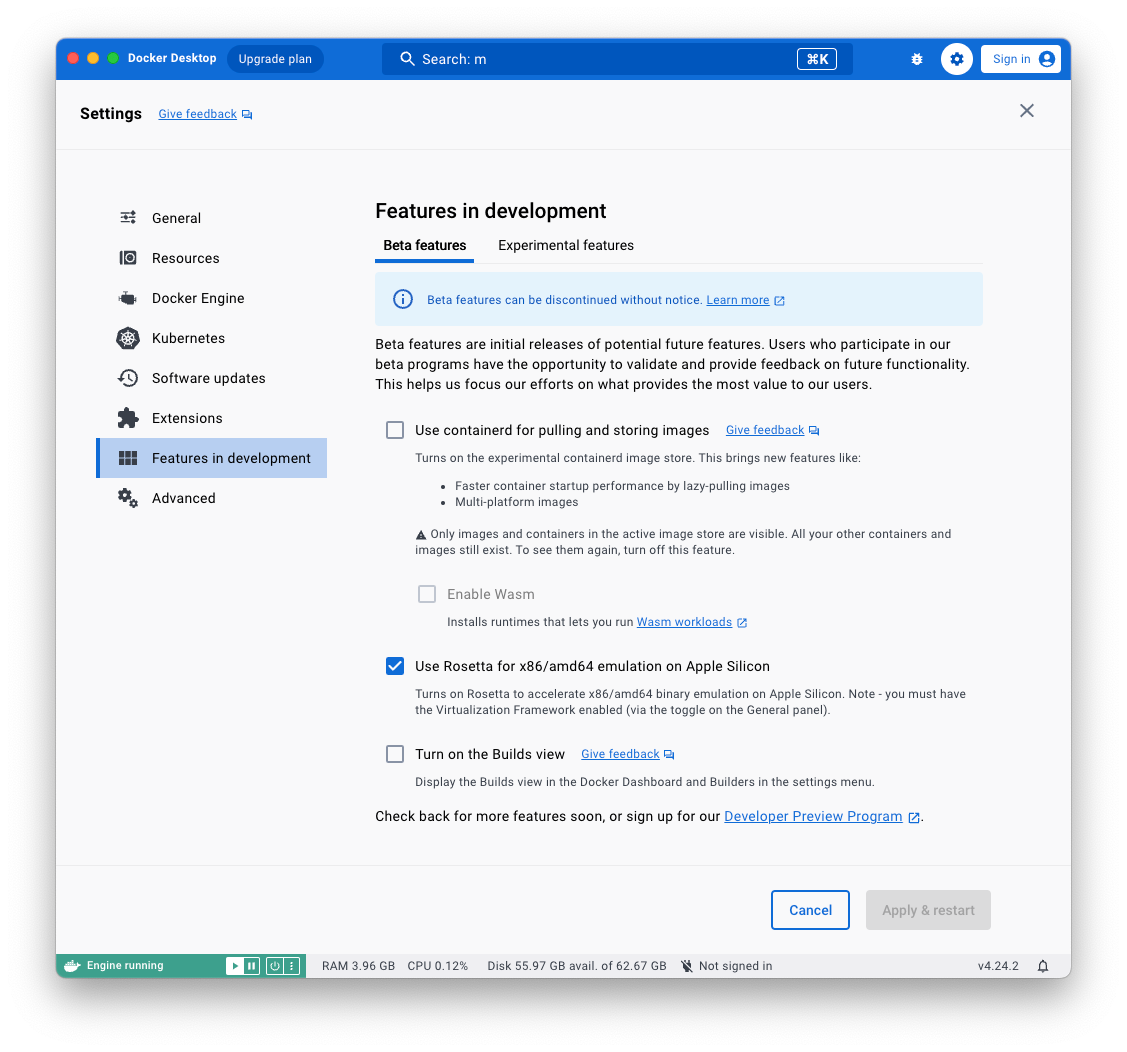The width and height of the screenshot is (1127, 1052).
Task: Open the Learn more link in beta banner
Action: tap(737, 300)
